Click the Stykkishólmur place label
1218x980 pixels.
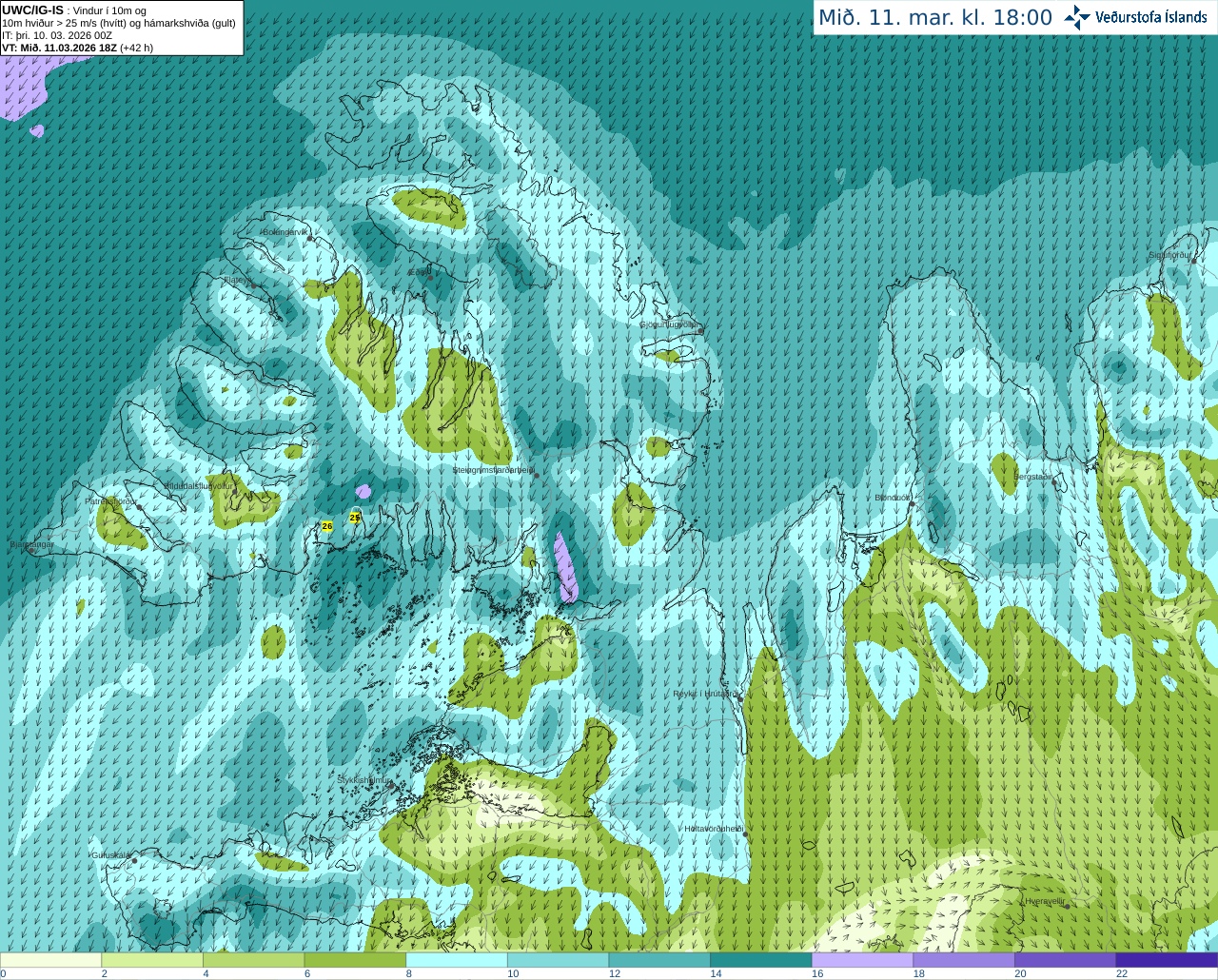pyautogui.click(x=363, y=779)
